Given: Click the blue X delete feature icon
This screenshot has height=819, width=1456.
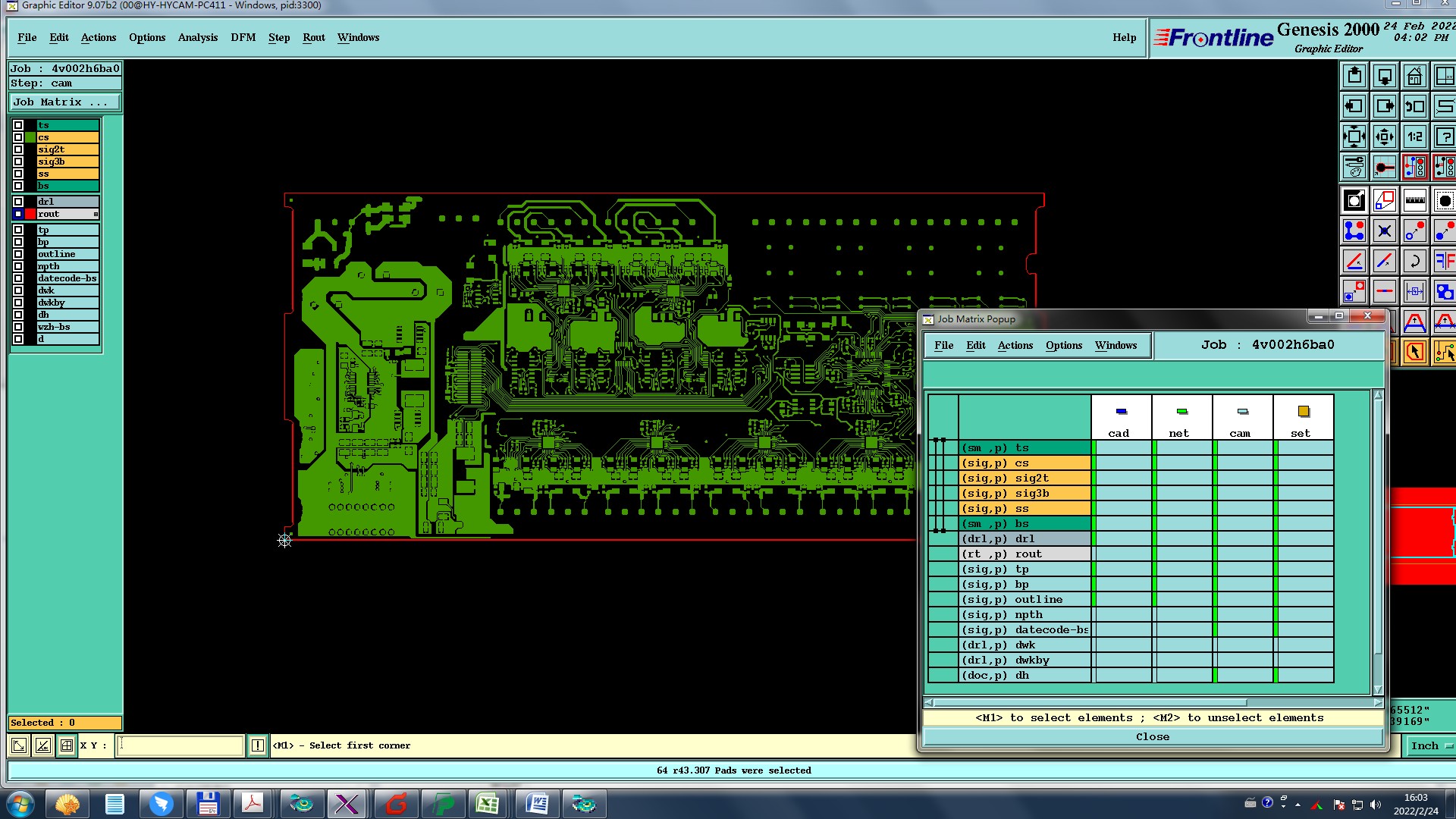Looking at the screenshot, I should (1384, 231).
